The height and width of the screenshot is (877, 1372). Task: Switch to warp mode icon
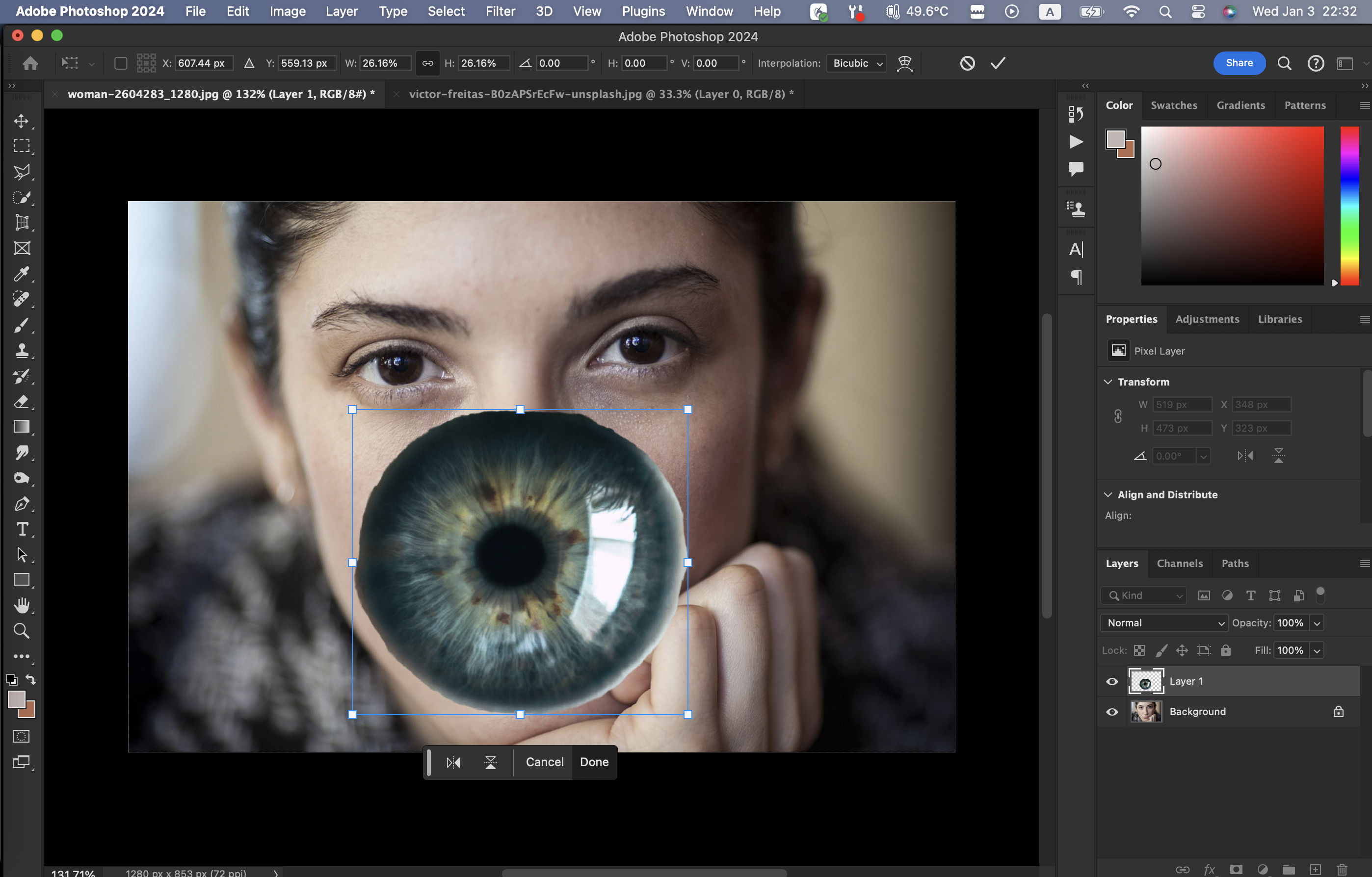(x=904, y=63)
